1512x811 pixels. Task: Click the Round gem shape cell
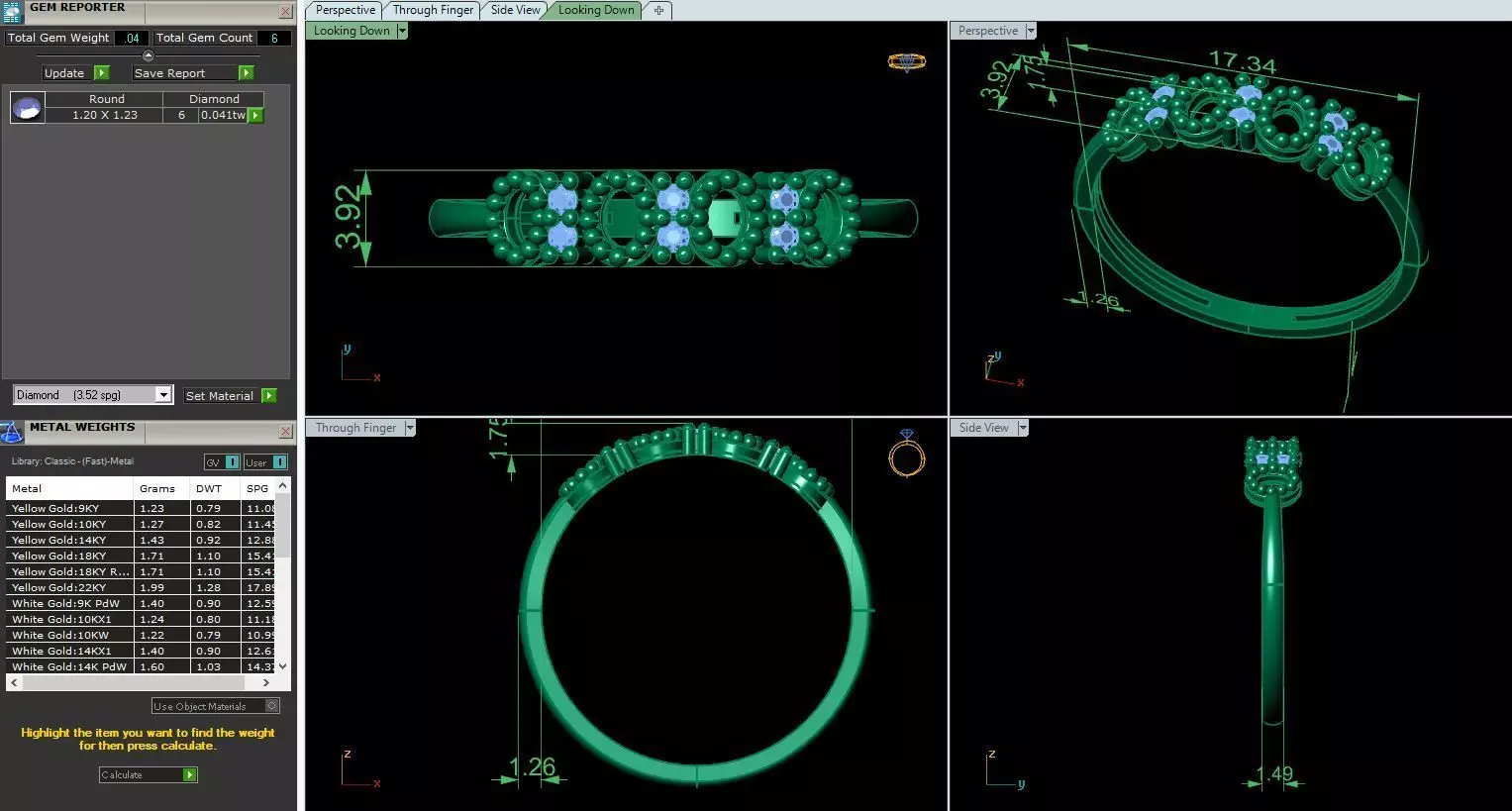pyautogui.click(x=106, y=99)
